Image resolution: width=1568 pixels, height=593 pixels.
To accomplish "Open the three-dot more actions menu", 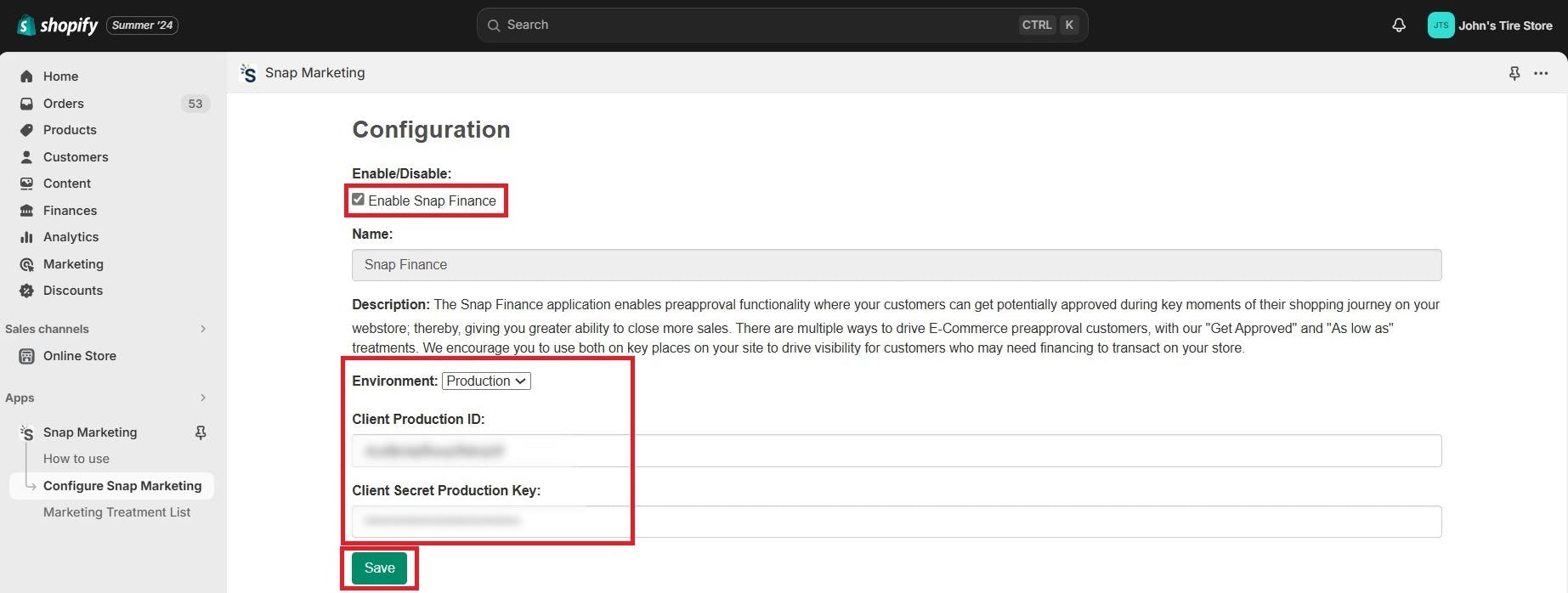I will 1541,73.
